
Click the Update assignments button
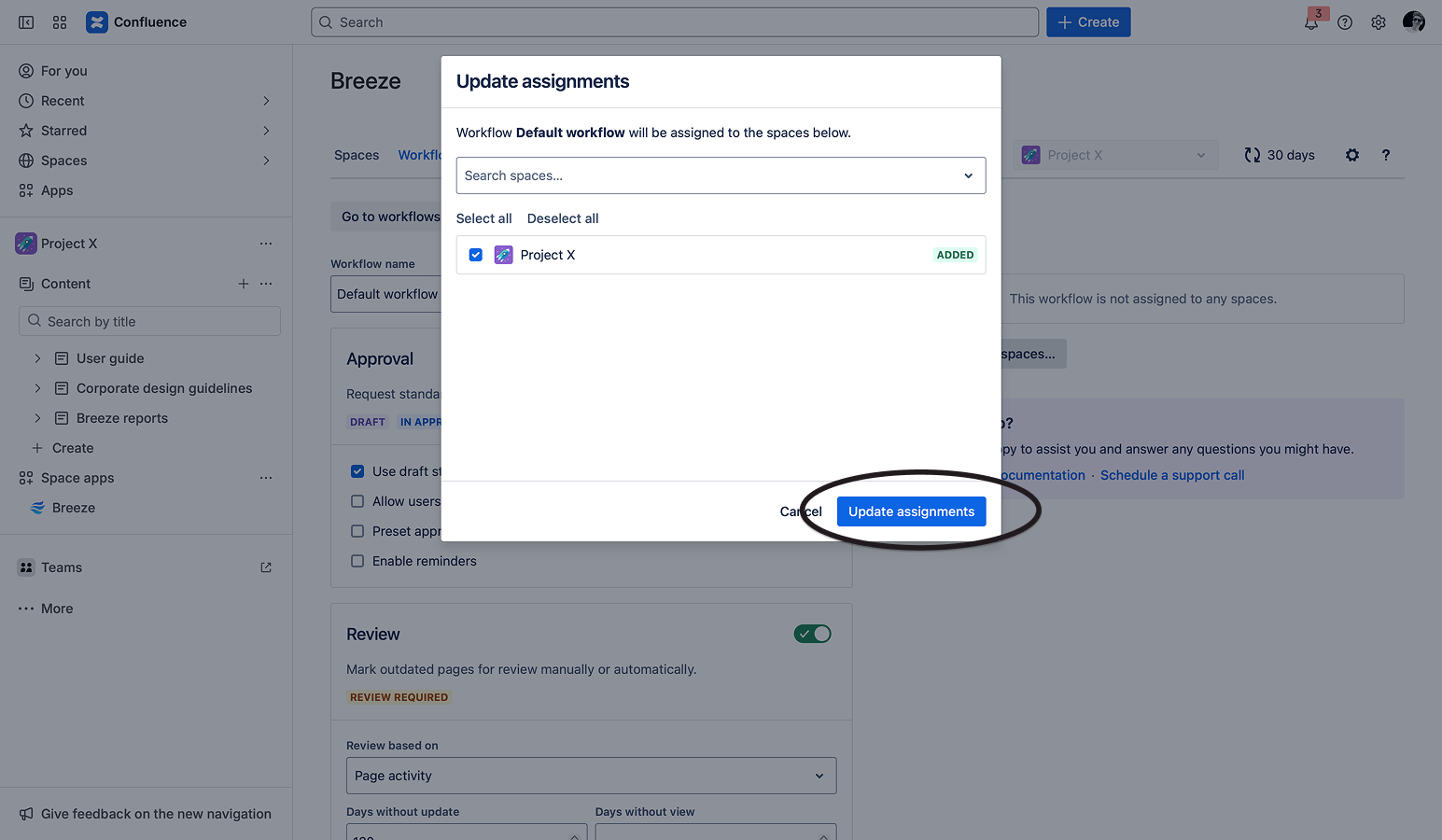(911, 511)
